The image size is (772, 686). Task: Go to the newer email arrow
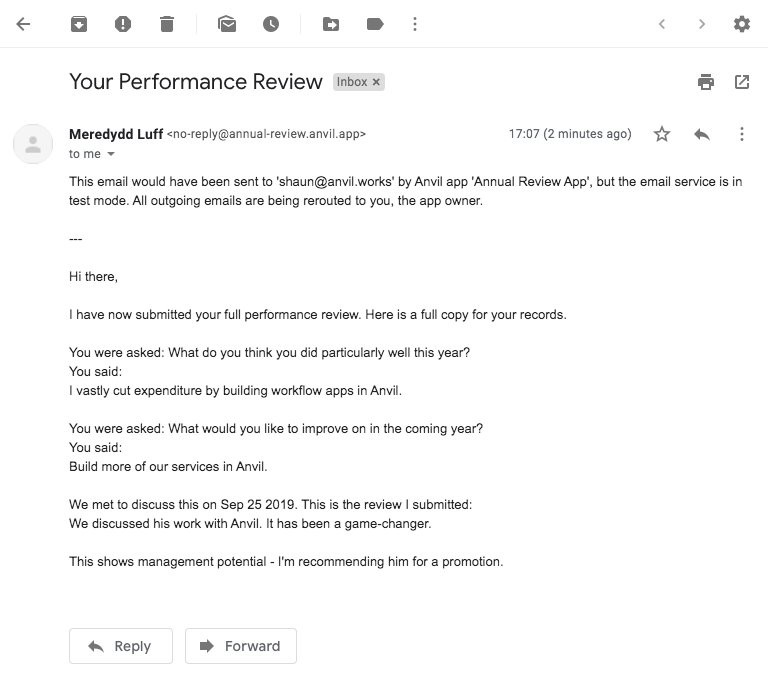[662, 24]
